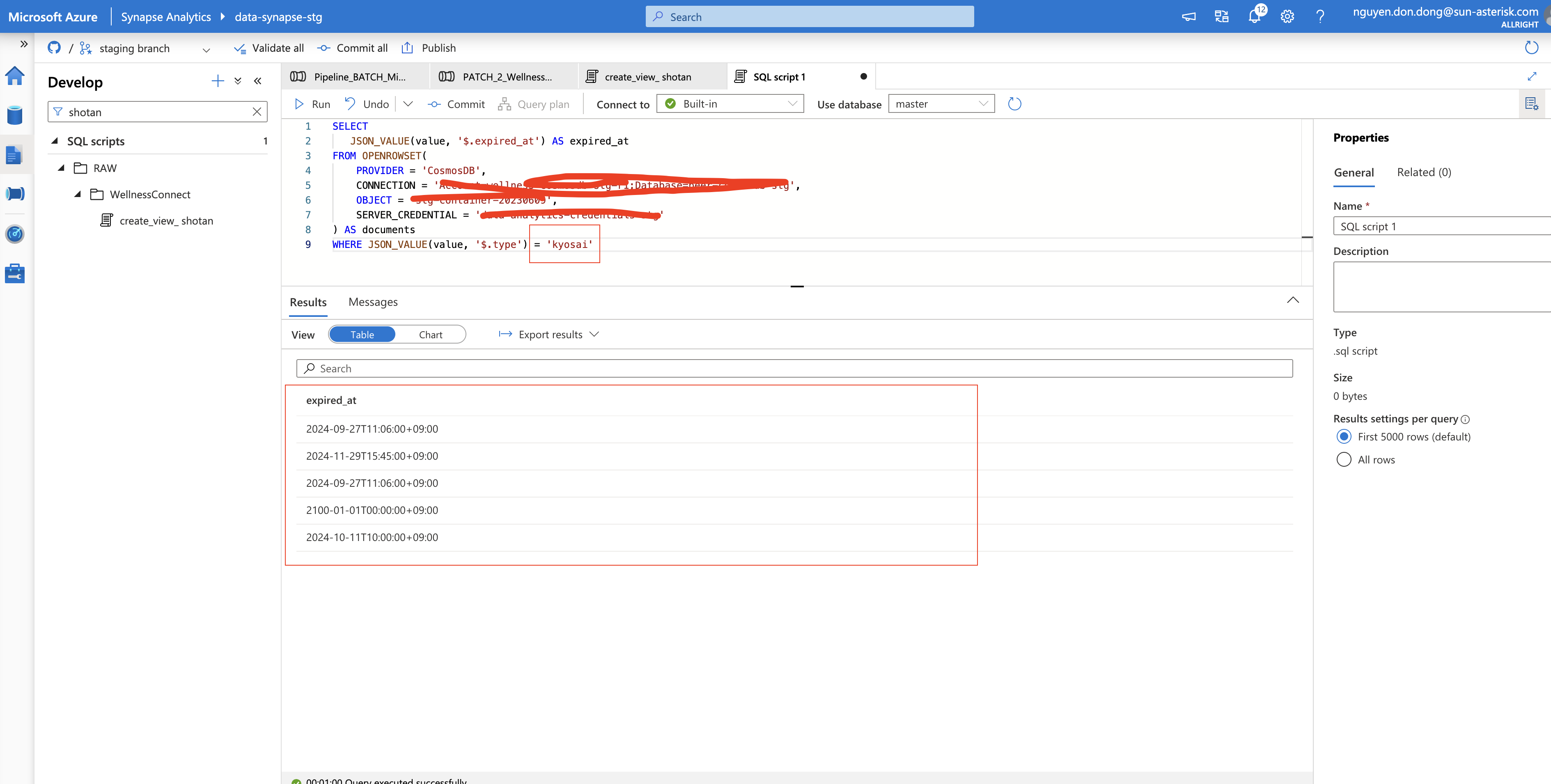
Task: Select the Integrate hub pipeline icon
Action: point(14,193)
